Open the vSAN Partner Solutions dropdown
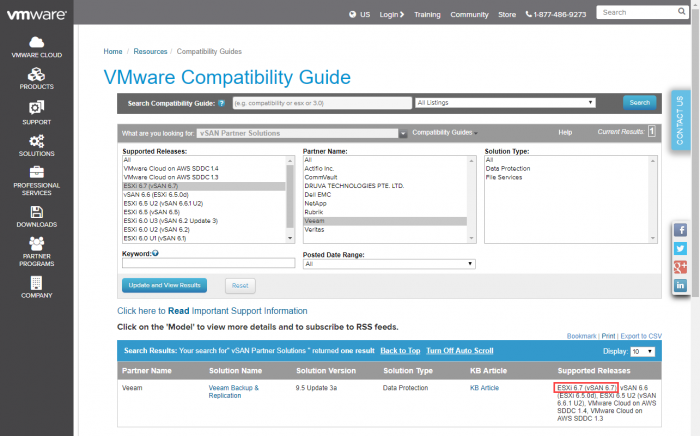 tap(302, 133)
